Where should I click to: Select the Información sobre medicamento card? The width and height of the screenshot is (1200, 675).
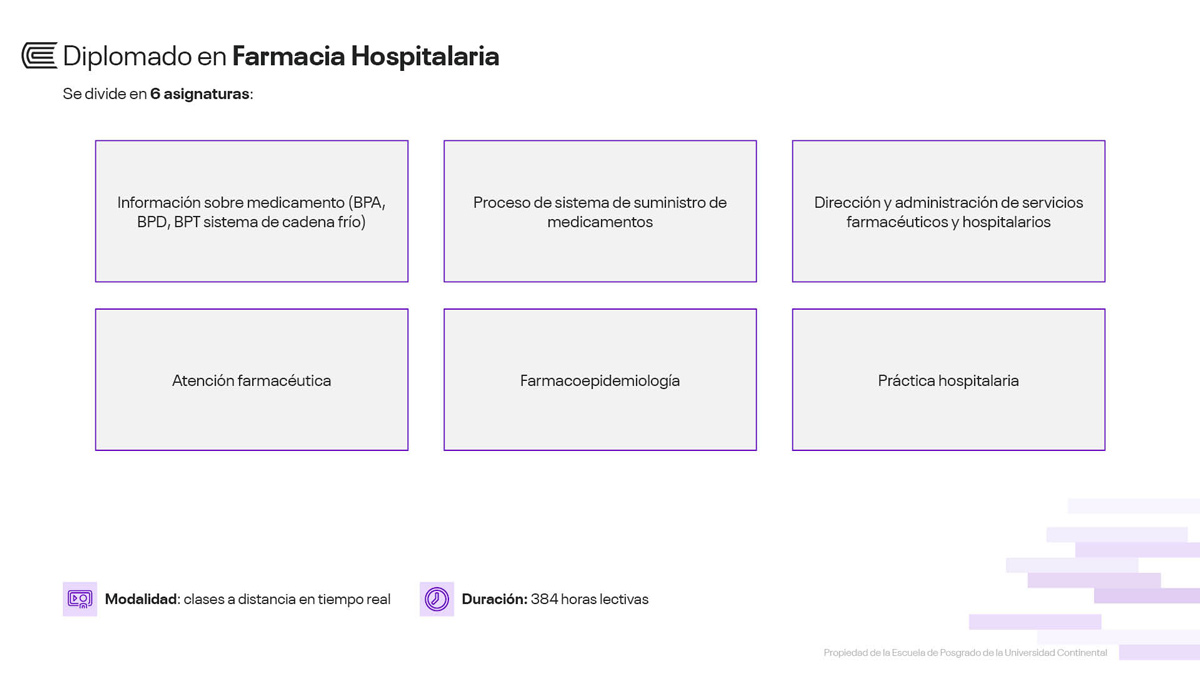(252, 211)
